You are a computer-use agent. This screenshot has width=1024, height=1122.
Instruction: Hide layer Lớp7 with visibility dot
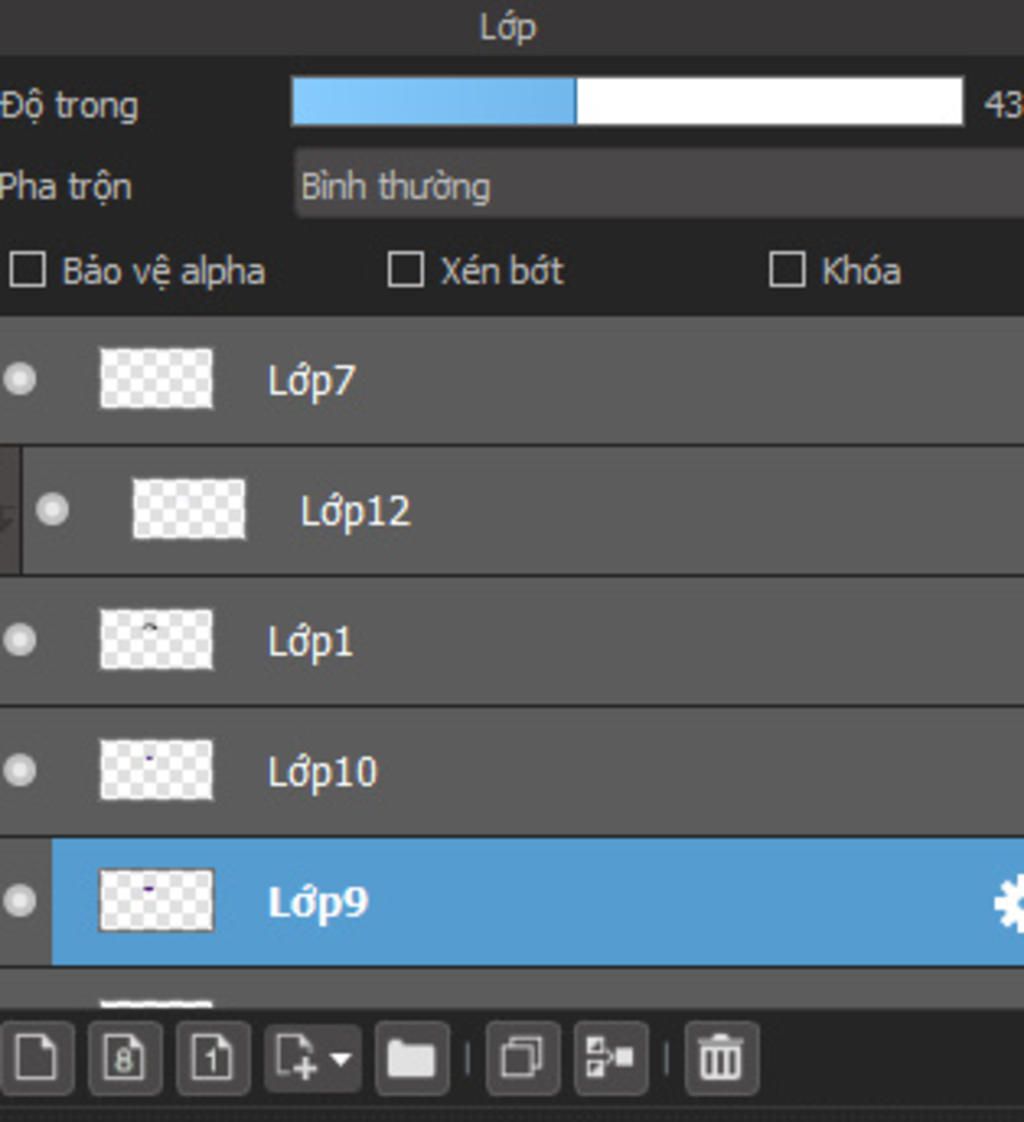click(x=19, y=379)
